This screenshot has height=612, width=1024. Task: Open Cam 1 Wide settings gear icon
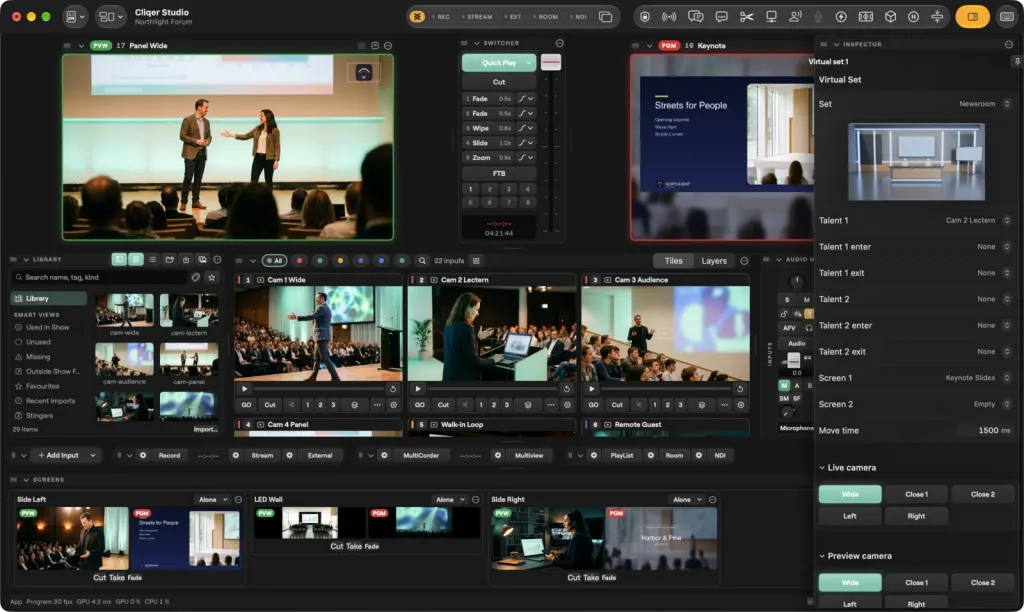(x=393, y=405)
